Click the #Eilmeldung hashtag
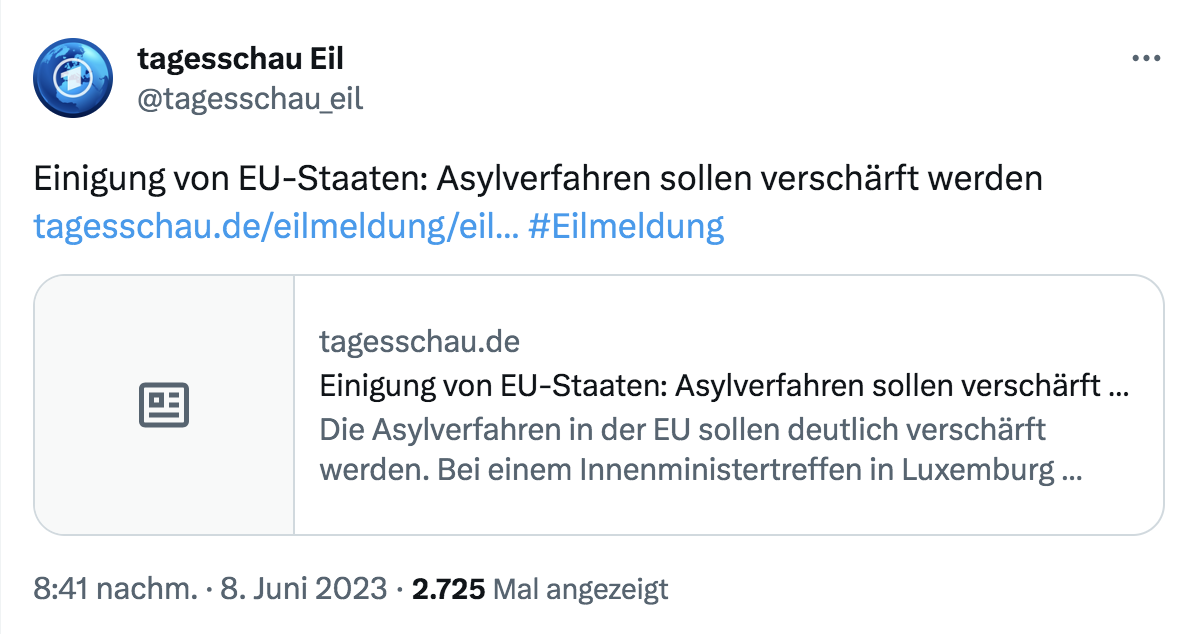The image size is (1192, 634). (x=625, y=227)
